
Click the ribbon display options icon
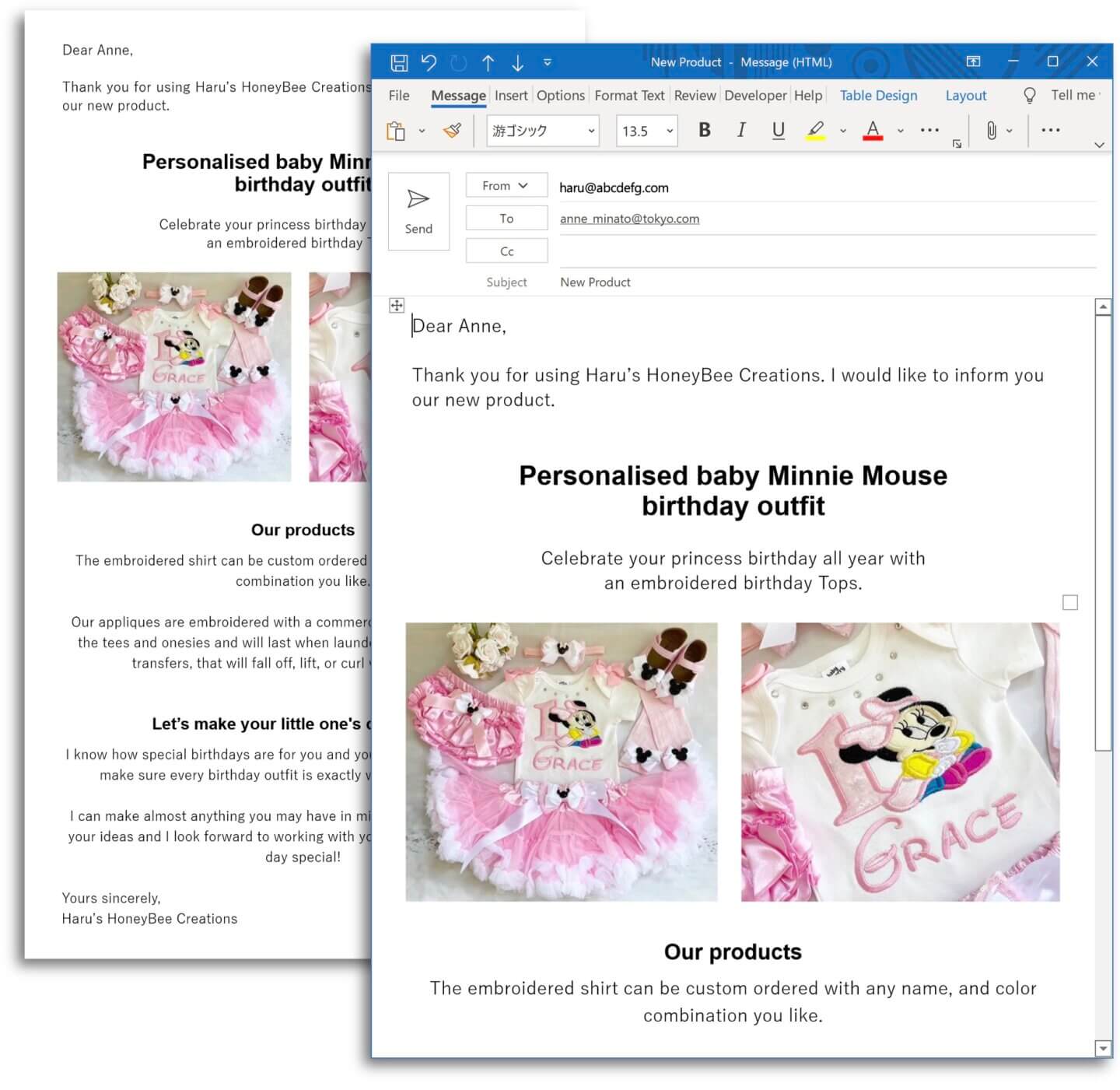point(973,61)
